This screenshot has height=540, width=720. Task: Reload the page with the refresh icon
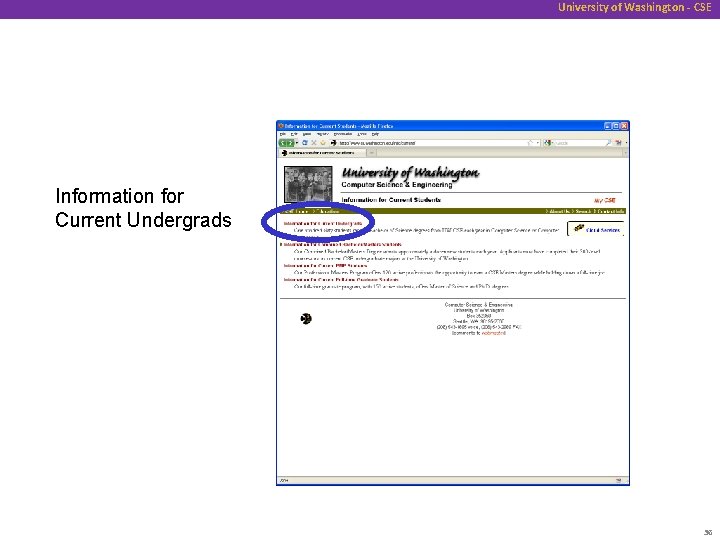coord(305,143)
